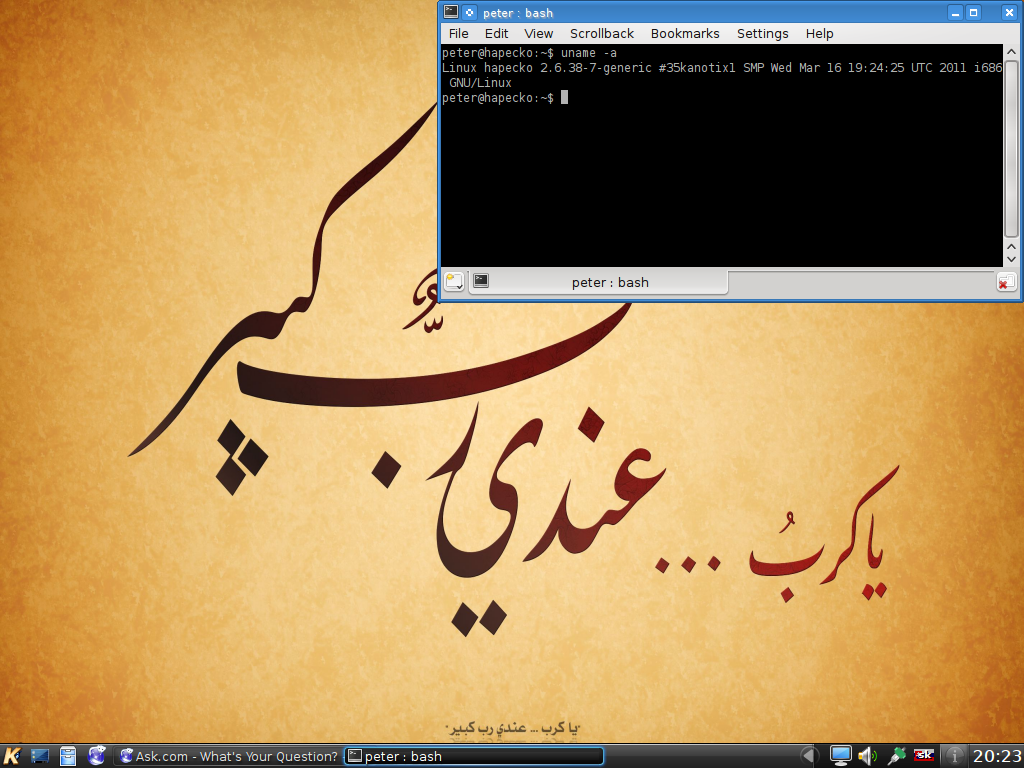Expand hidden system tray icons arrow

[x=808, y=756]
